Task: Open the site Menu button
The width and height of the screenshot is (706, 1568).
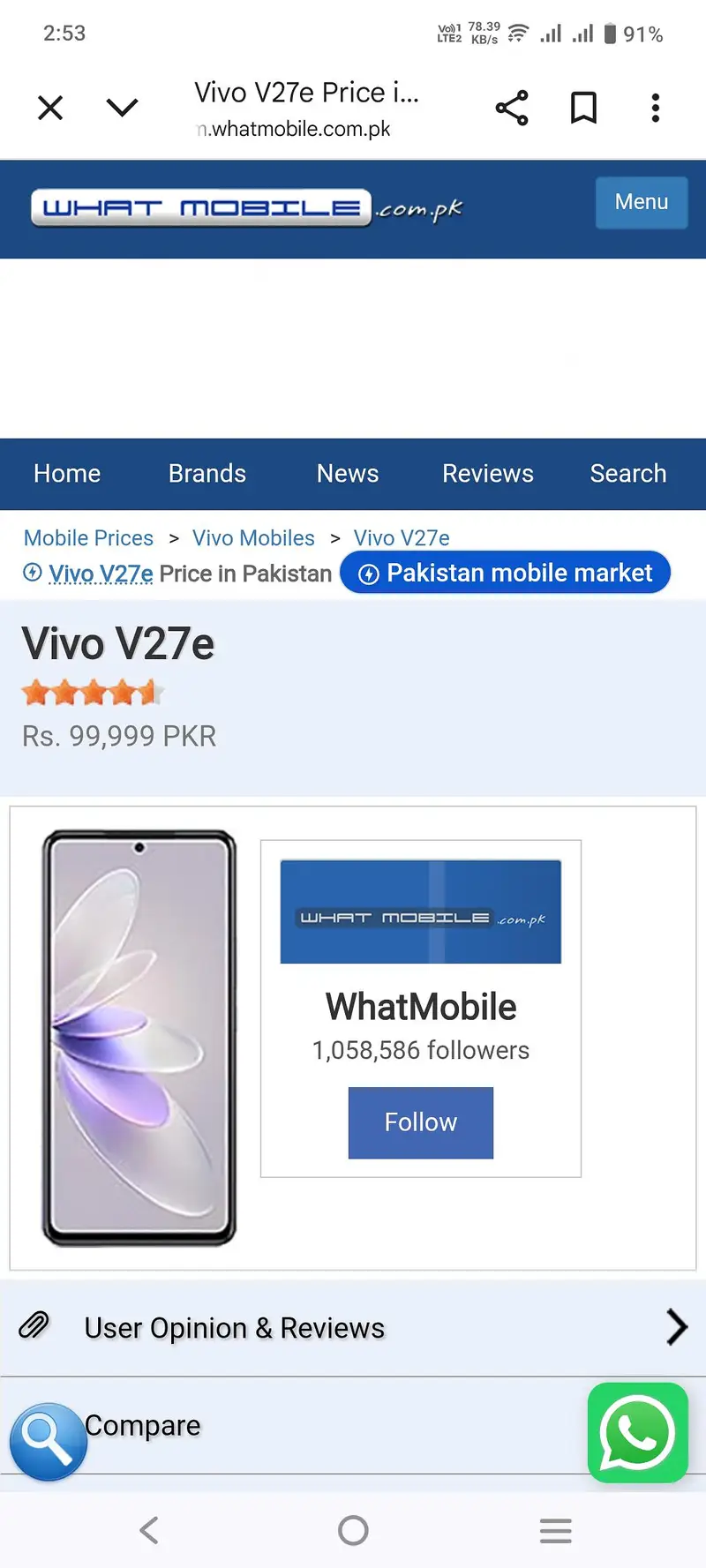Action: click(x=641, y=203)
